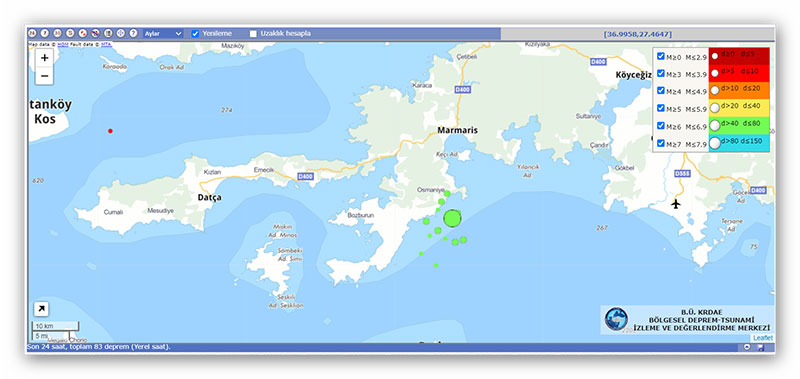Screen dimensions: 800x379
Task: Click the diagonal arrow expand map button
Action: coord(41,309)
